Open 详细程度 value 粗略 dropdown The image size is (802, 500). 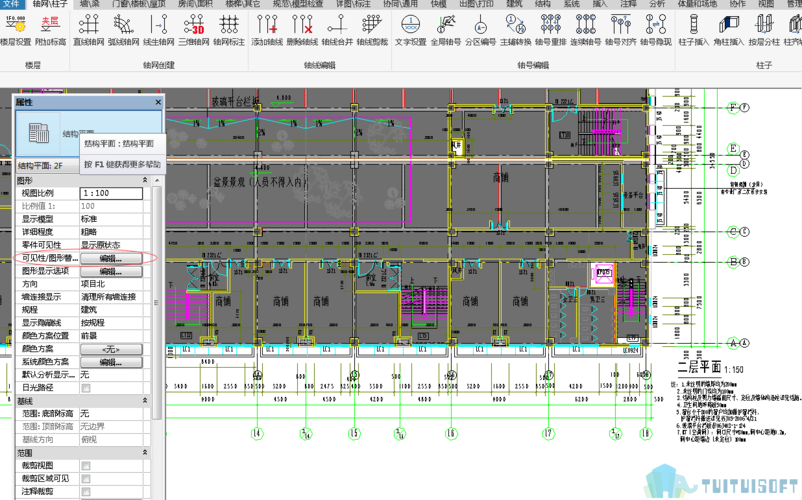[111, 232]
